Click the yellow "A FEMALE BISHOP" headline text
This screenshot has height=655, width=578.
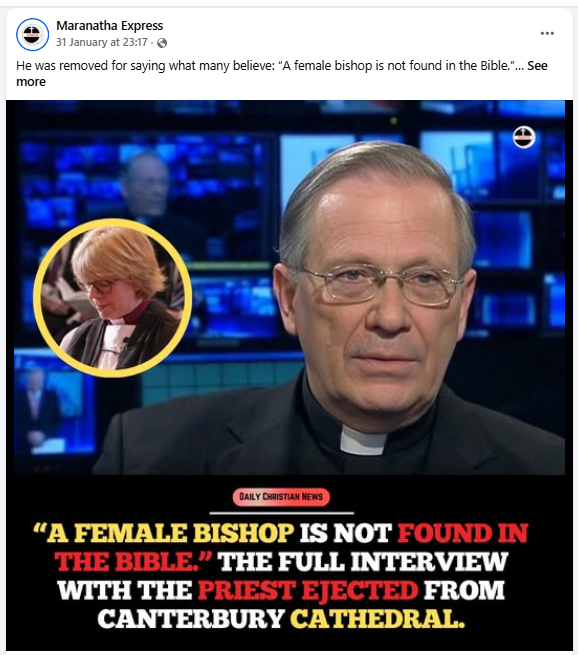(x=163, y=533)
